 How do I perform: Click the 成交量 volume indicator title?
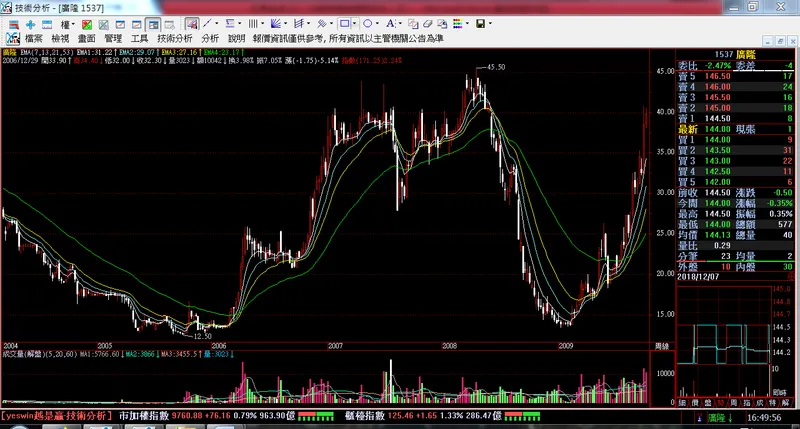click(20, 354)
